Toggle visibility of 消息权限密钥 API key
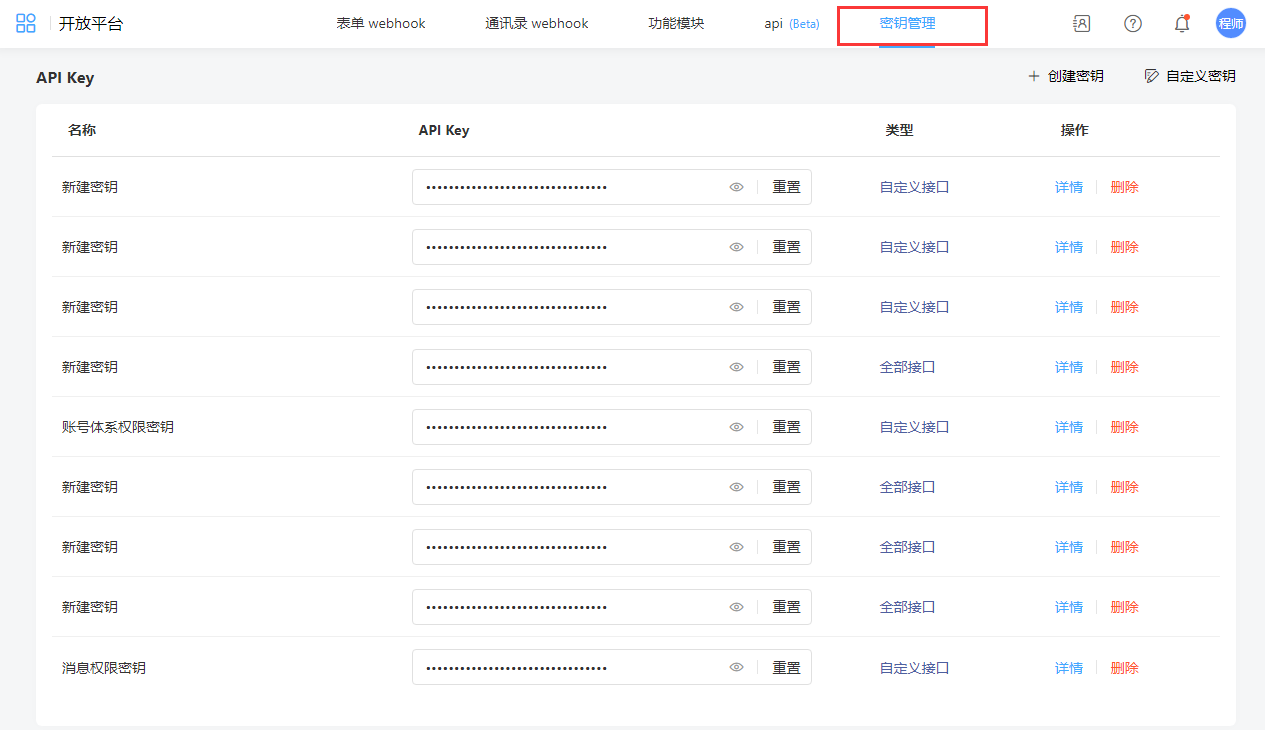 (x=736, y=667)
